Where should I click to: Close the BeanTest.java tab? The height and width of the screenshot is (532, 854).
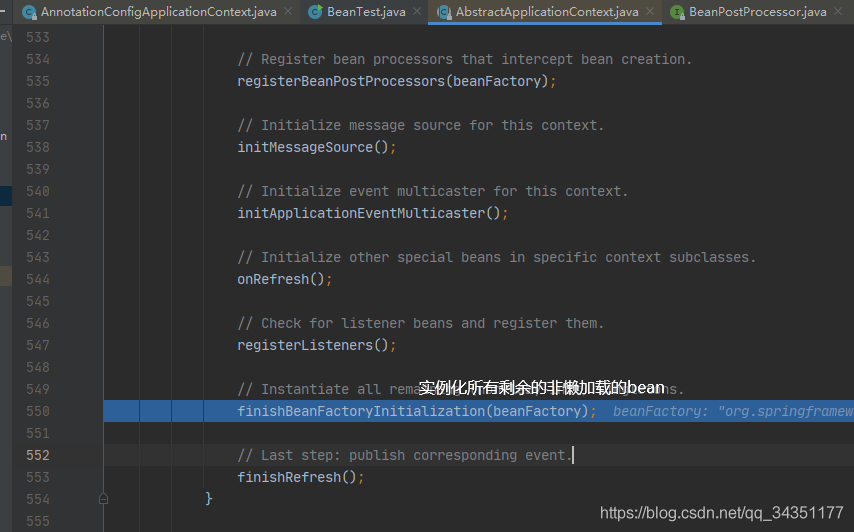pos(416,12)
